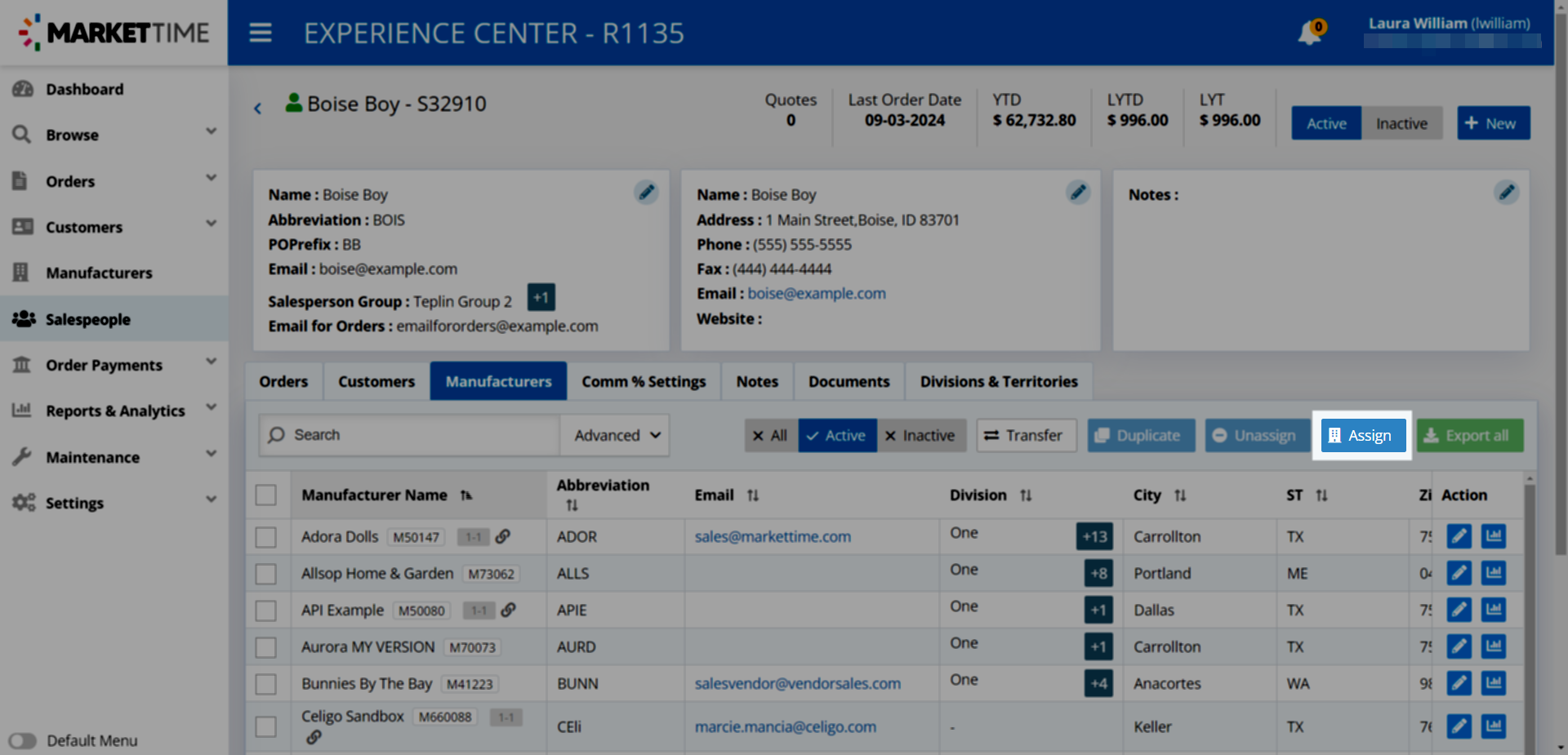Check the API Example row checkbox
This screenshot has width=1568, height=755.
265,611
